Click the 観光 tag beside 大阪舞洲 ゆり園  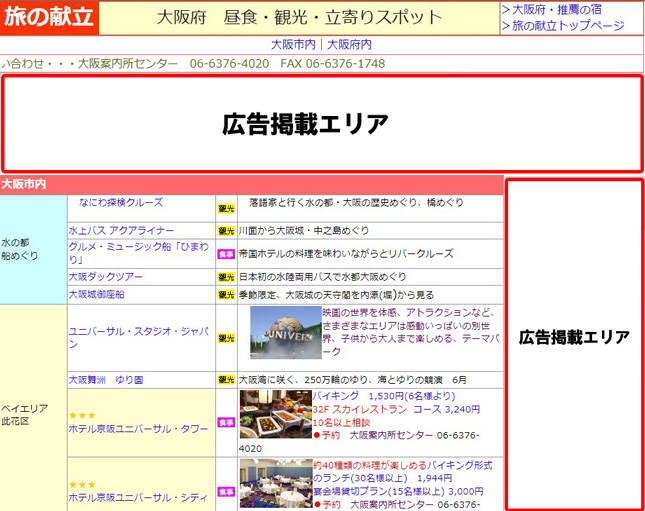coord(226,380)
